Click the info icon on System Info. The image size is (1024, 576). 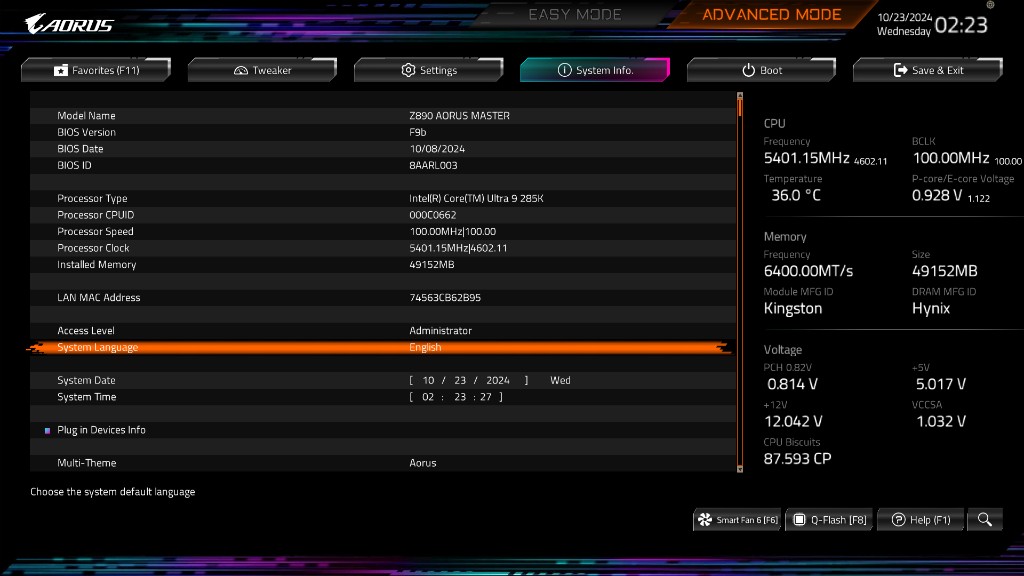[x=564, y=70]
